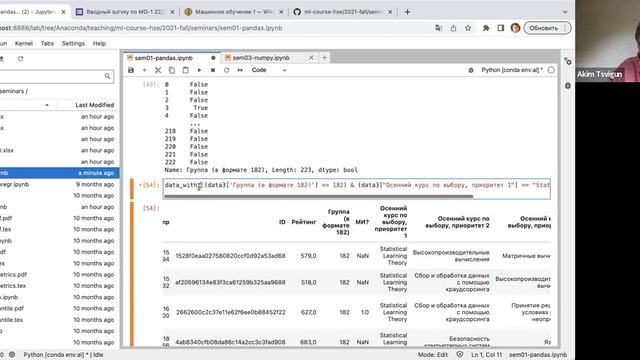Open the Chrome profile avatar

coord(515,28)
